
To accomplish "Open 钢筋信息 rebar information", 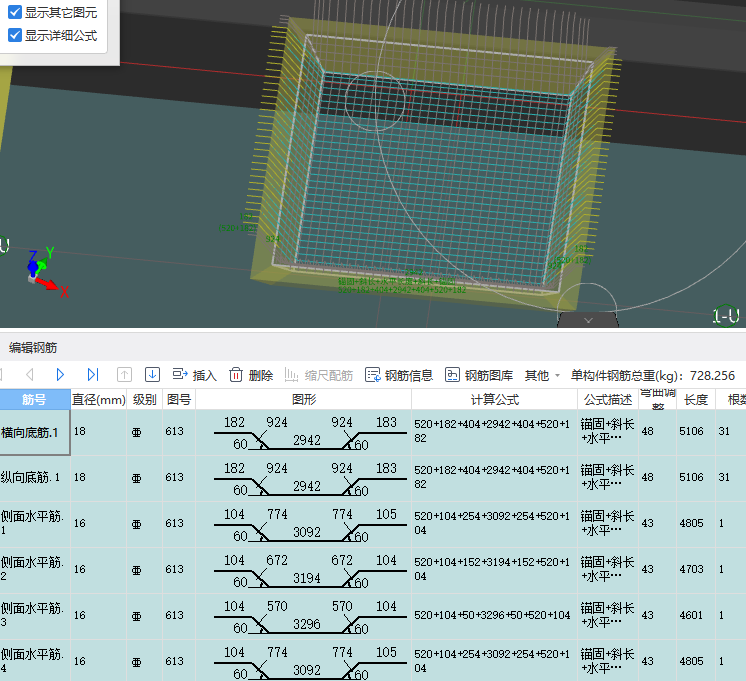I will (399, 375).
